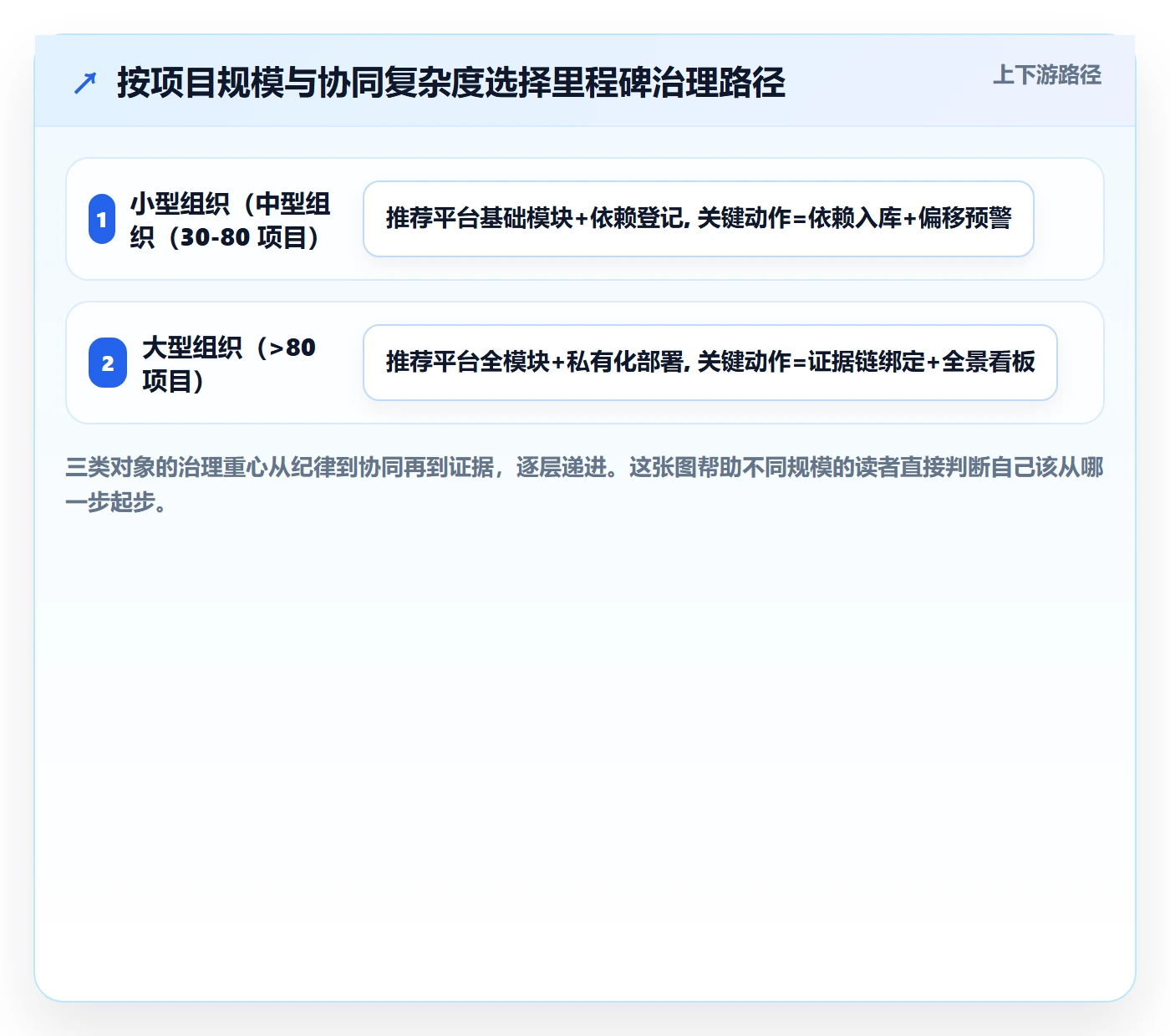Click the 推荐平台基础模块+依赖登记 recommendation box
The height and width of the screenshot is (1036, 1170).
(699, 219)
